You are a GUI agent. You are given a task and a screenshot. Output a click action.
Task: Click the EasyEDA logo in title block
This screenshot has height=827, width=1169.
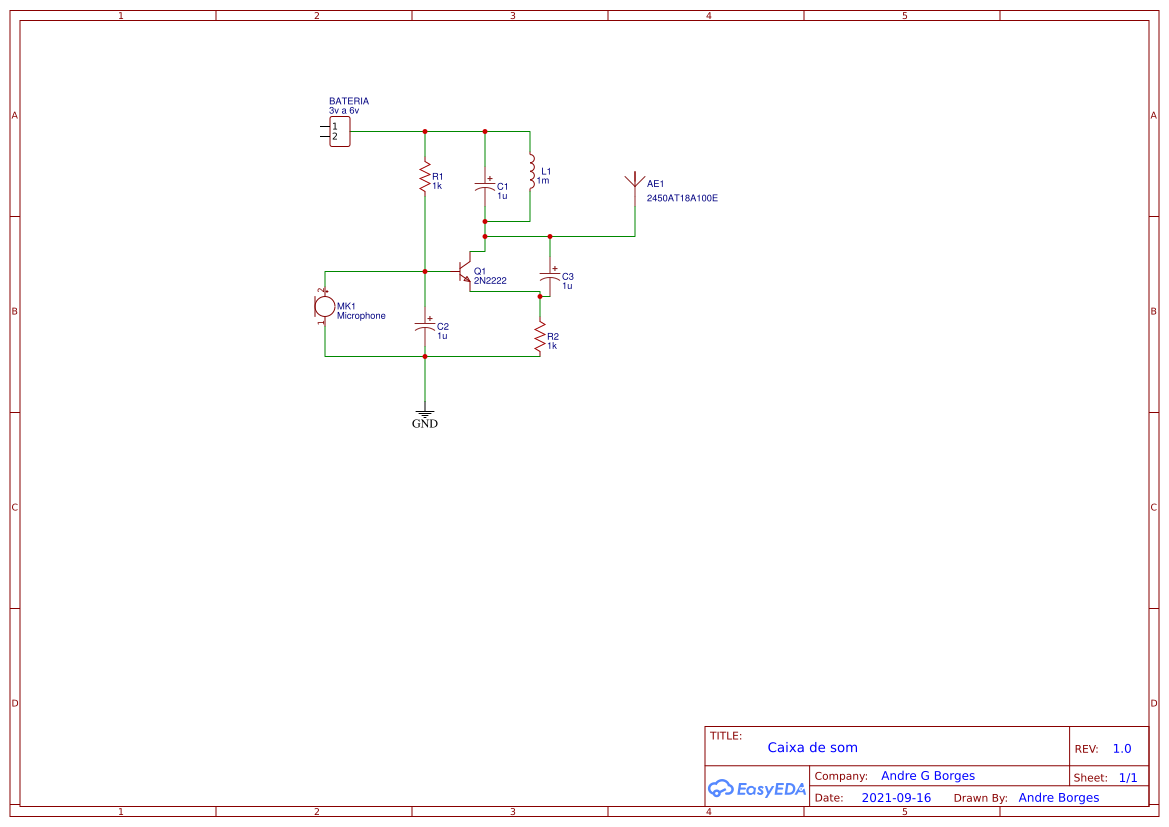pyautogui.click(x=757, y=788)
